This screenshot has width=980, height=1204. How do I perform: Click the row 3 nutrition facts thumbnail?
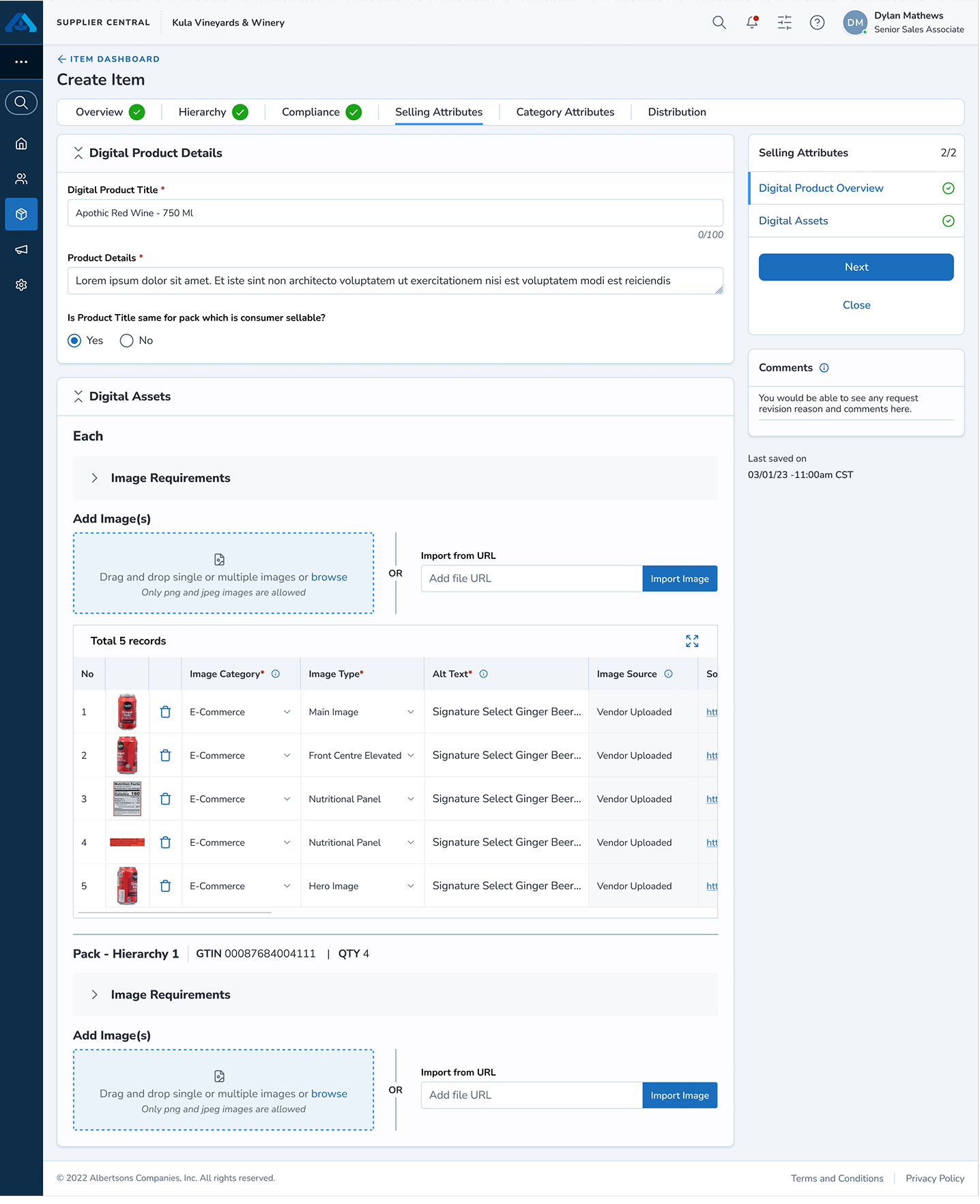click(x=127, y=800)
